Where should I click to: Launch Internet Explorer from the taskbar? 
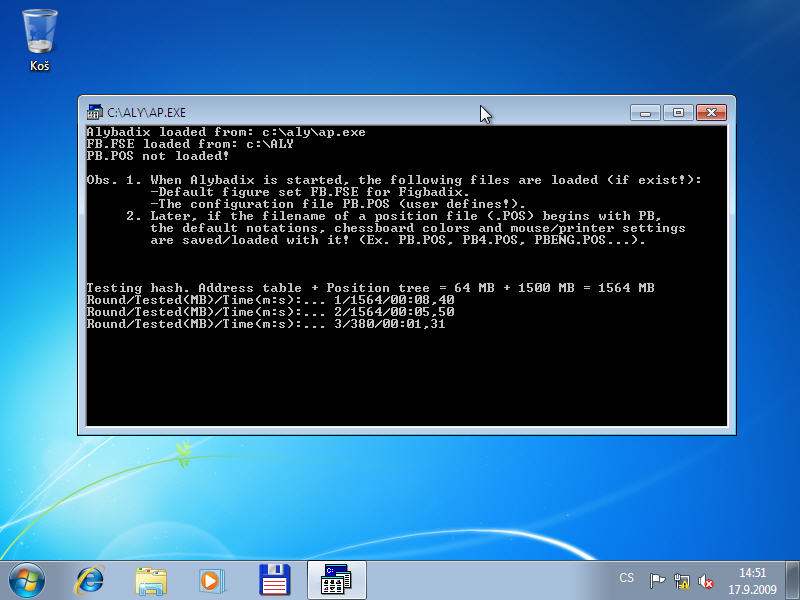coord(90,581)
